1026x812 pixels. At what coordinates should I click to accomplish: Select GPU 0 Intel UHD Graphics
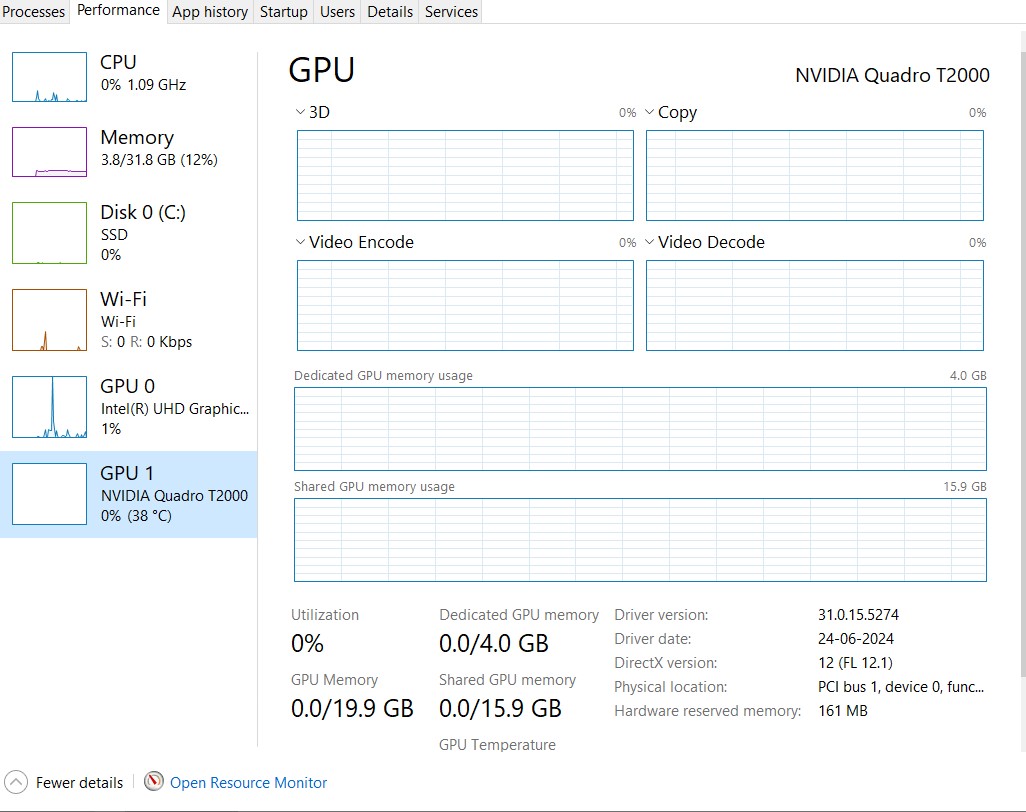[x=174, y=407]
